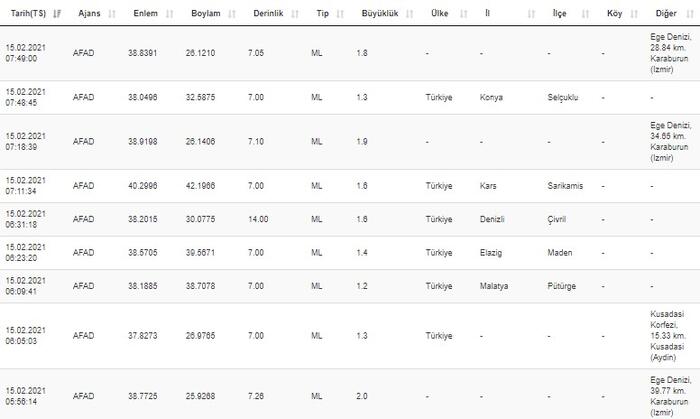Screen dimensions: 700x419
Task: Click the Diğer column sort icon
Action: click(x=690, y=14)
